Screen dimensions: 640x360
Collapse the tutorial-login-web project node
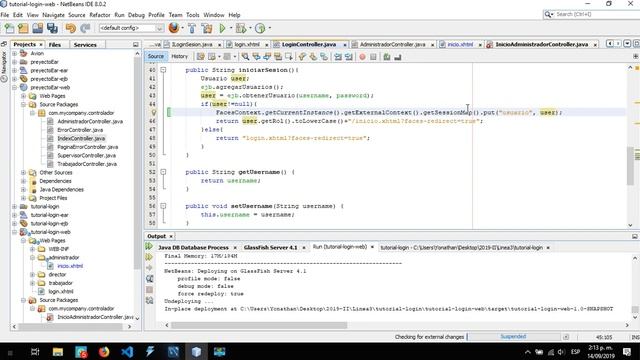(x=15, y=232)
